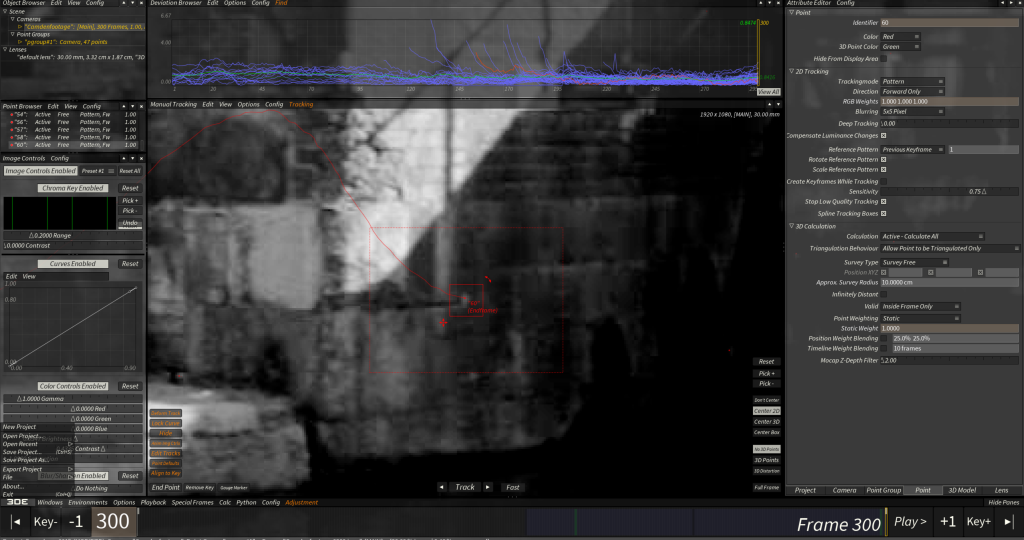1024x540 pixels.
Task: Open the Color dropdown showing Red
Action: (901, 37)
